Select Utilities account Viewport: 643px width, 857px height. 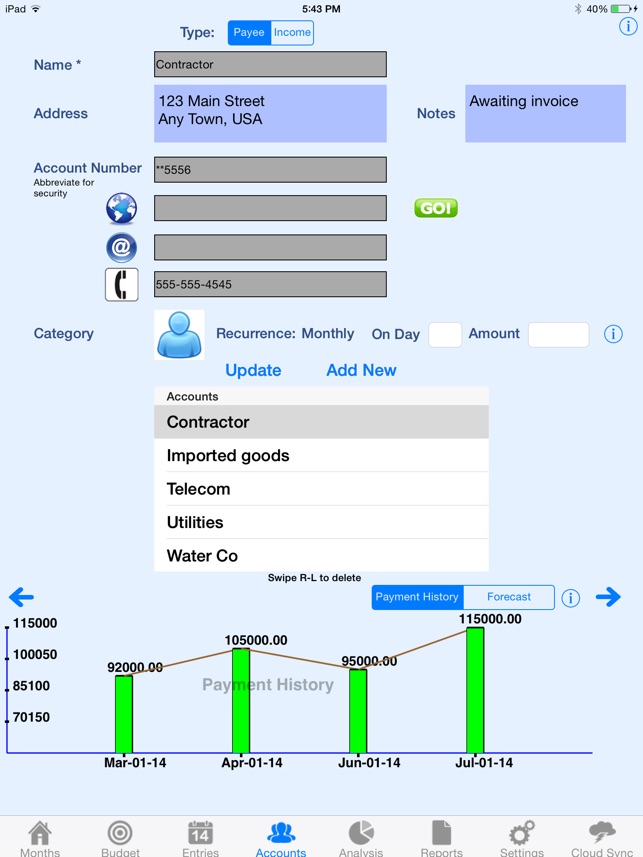(321, 522)
